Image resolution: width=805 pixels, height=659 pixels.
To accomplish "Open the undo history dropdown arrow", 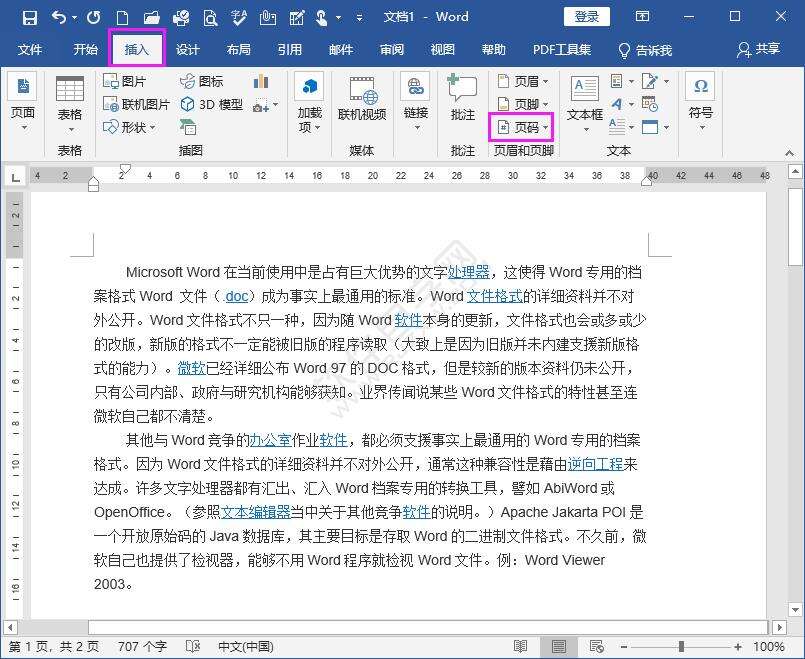I will point(74,18).
